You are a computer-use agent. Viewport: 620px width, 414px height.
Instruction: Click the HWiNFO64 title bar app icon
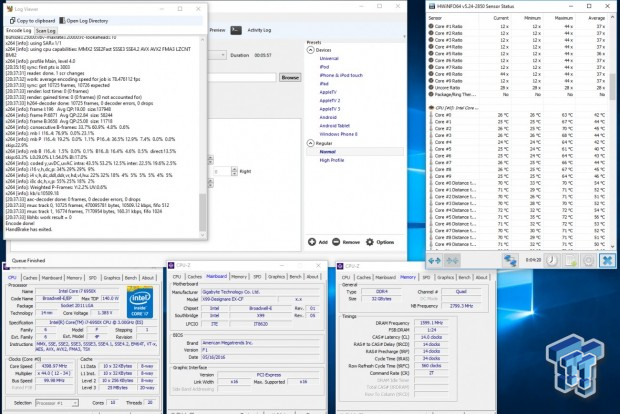(x=432, y=6)
